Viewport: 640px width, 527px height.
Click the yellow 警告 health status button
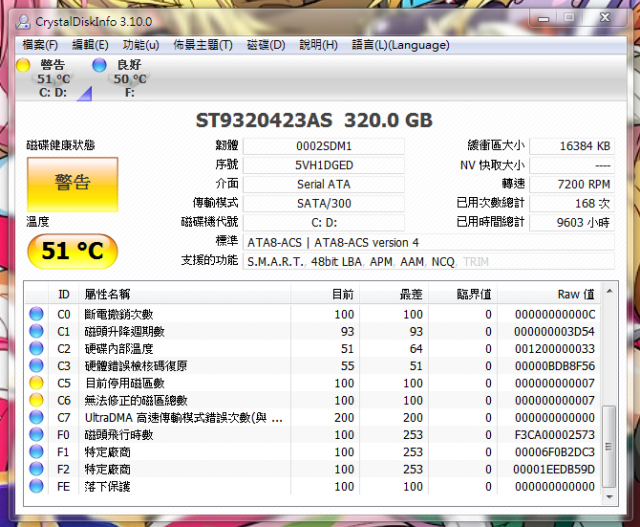click(x=73, y=184)
